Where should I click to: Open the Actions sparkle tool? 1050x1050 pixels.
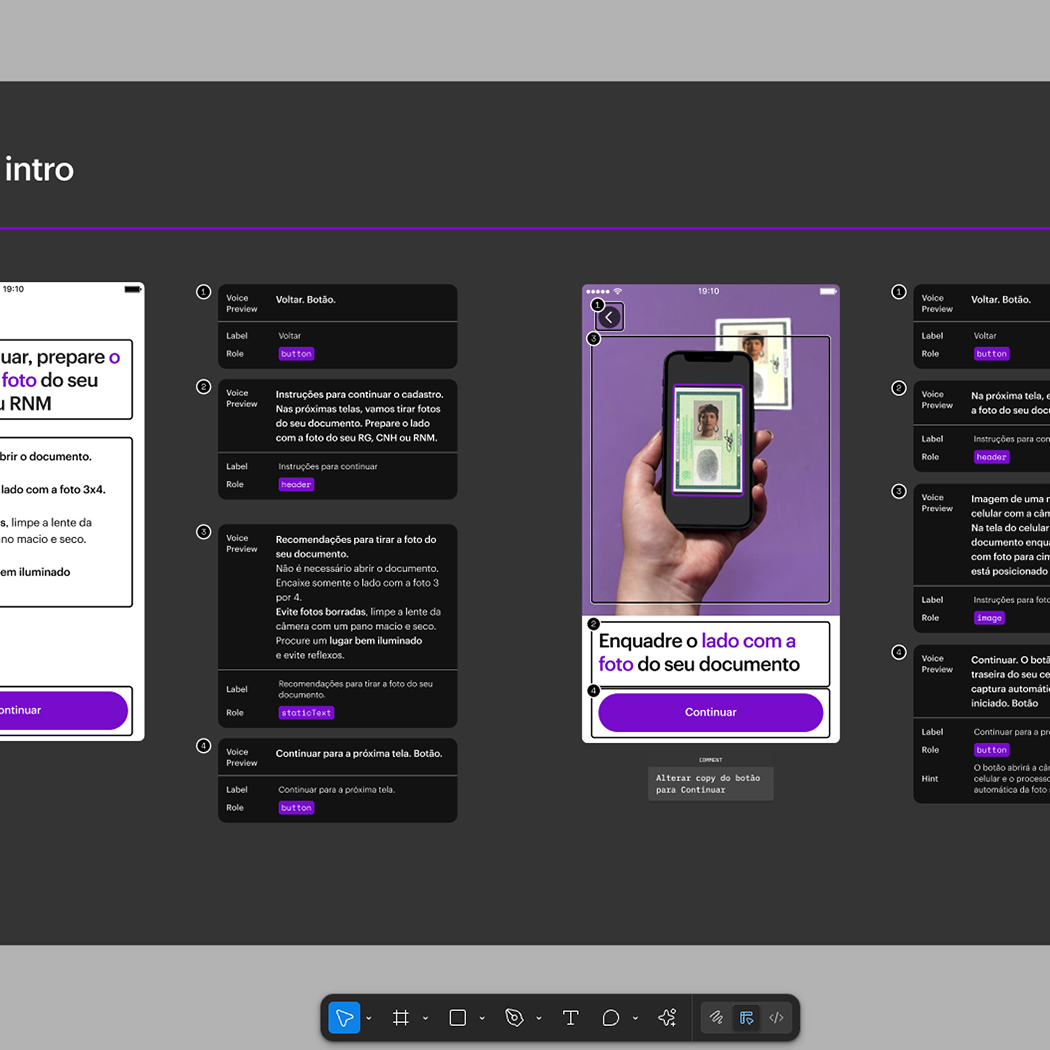click(x=666, y=1017)
